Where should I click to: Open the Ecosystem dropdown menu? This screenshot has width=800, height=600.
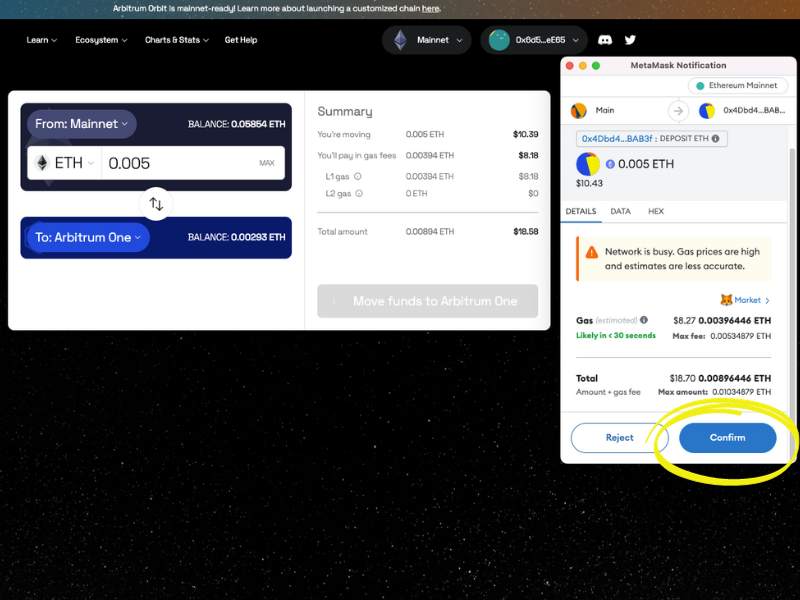[x=101, y=40]
